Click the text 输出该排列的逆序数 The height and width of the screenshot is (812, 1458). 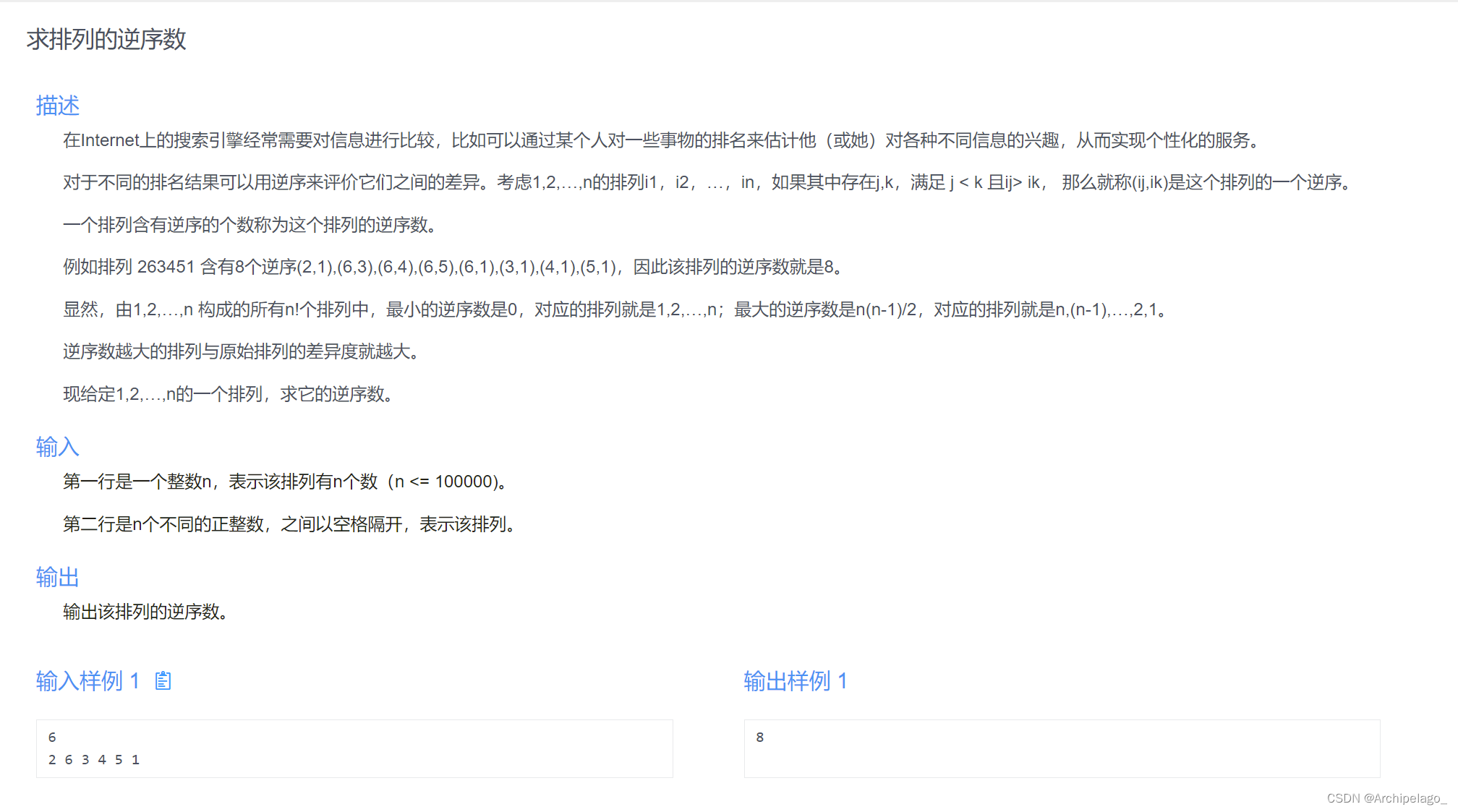coord(146,612)
